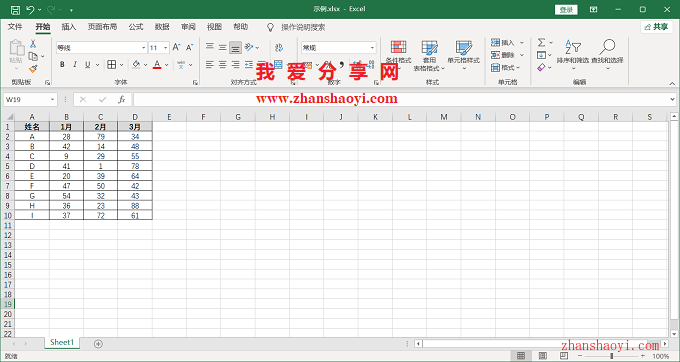680x362 pixels.
Task: Toggle Underline formatting
Action: tap(88, 65)
